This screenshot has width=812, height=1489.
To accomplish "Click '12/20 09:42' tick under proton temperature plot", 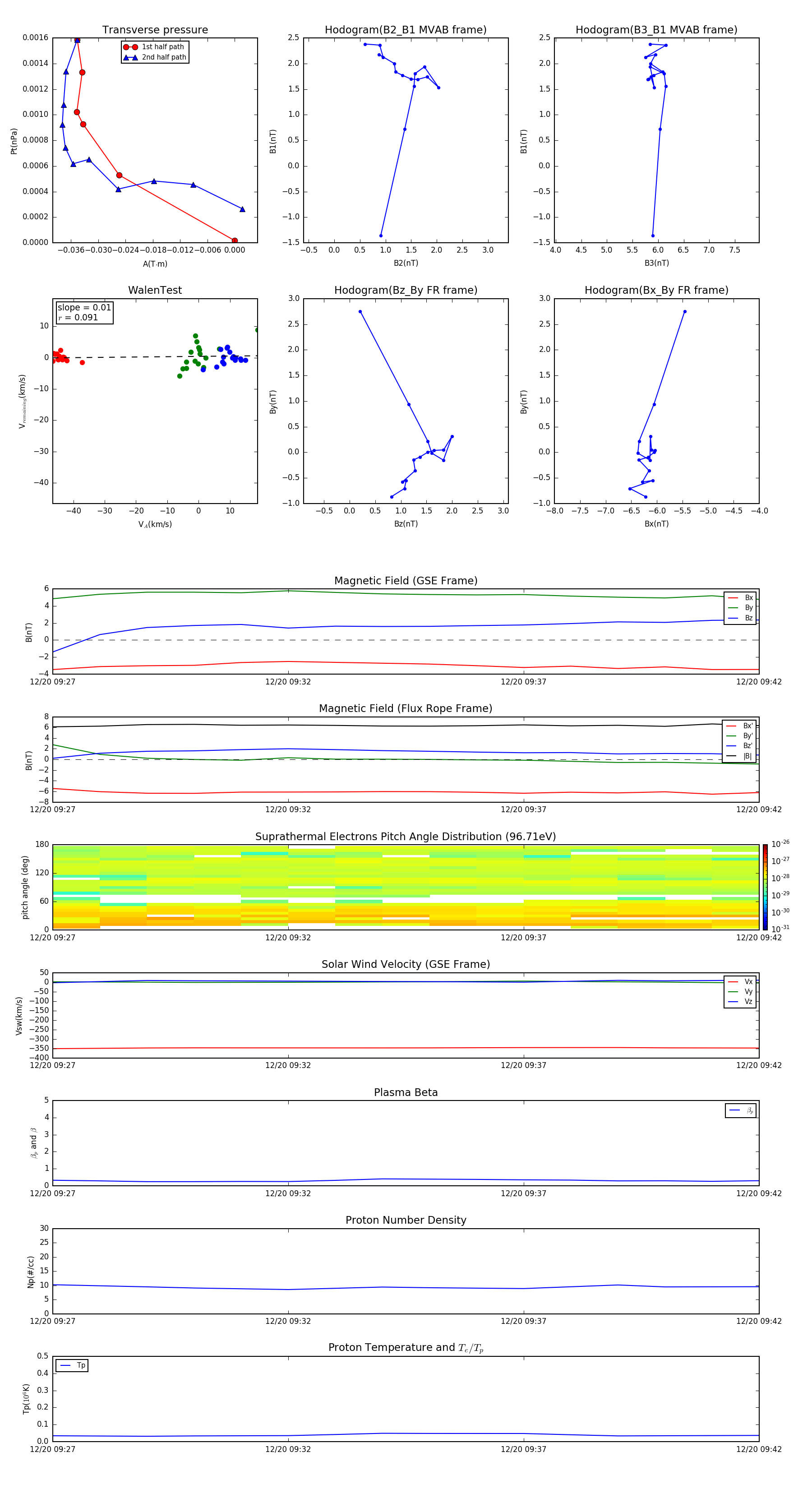I will tap(759, 1449).
